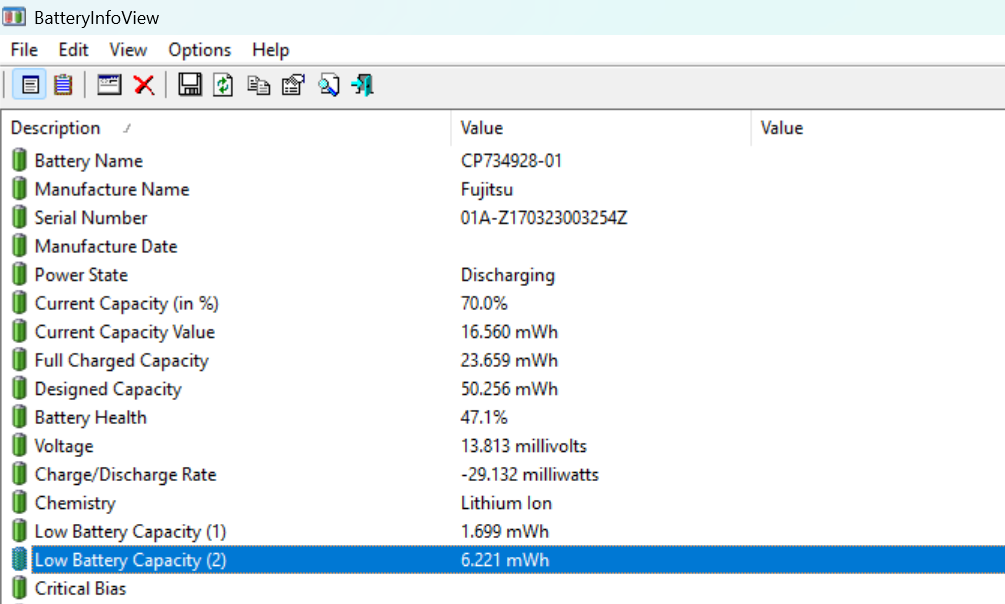Select the Manufacture Date row
The height and width of the screenshot is (604, 1005).
pyautogui.click(x=502, y=246)
